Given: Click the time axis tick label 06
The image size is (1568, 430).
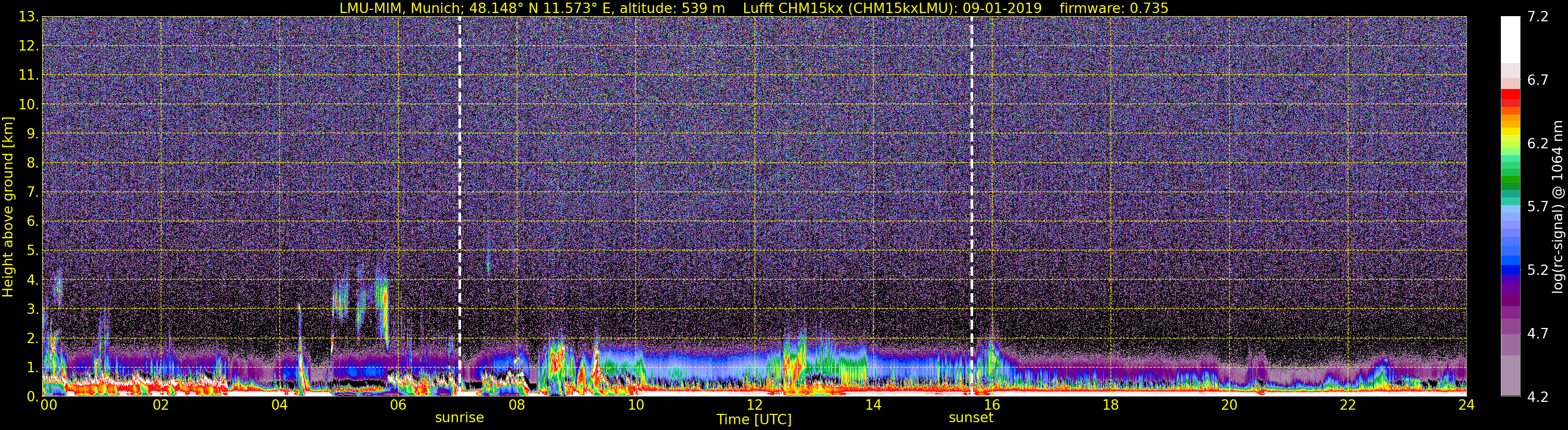Looking at the screenshot, I should [398, 405].
